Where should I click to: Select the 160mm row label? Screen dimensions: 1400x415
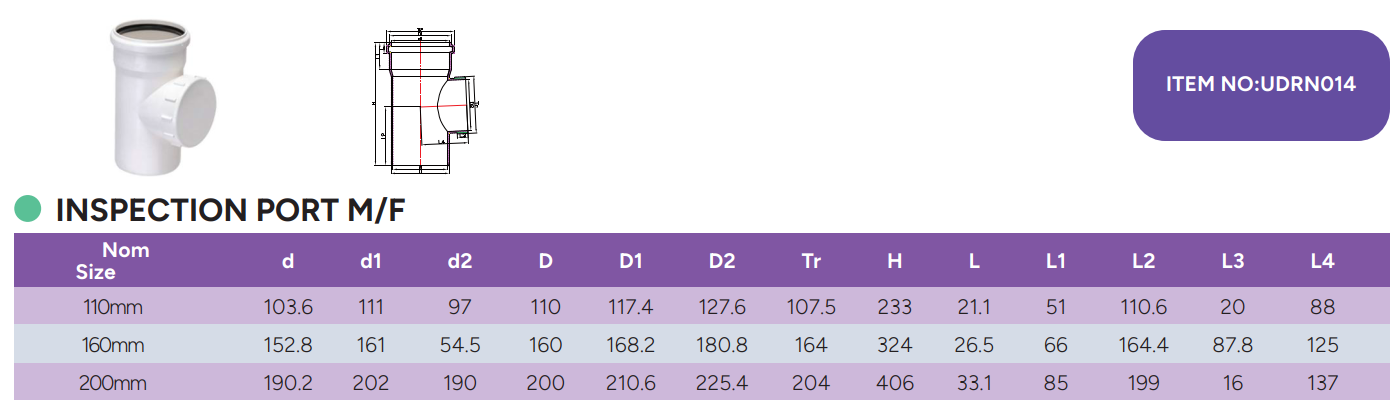115,346
